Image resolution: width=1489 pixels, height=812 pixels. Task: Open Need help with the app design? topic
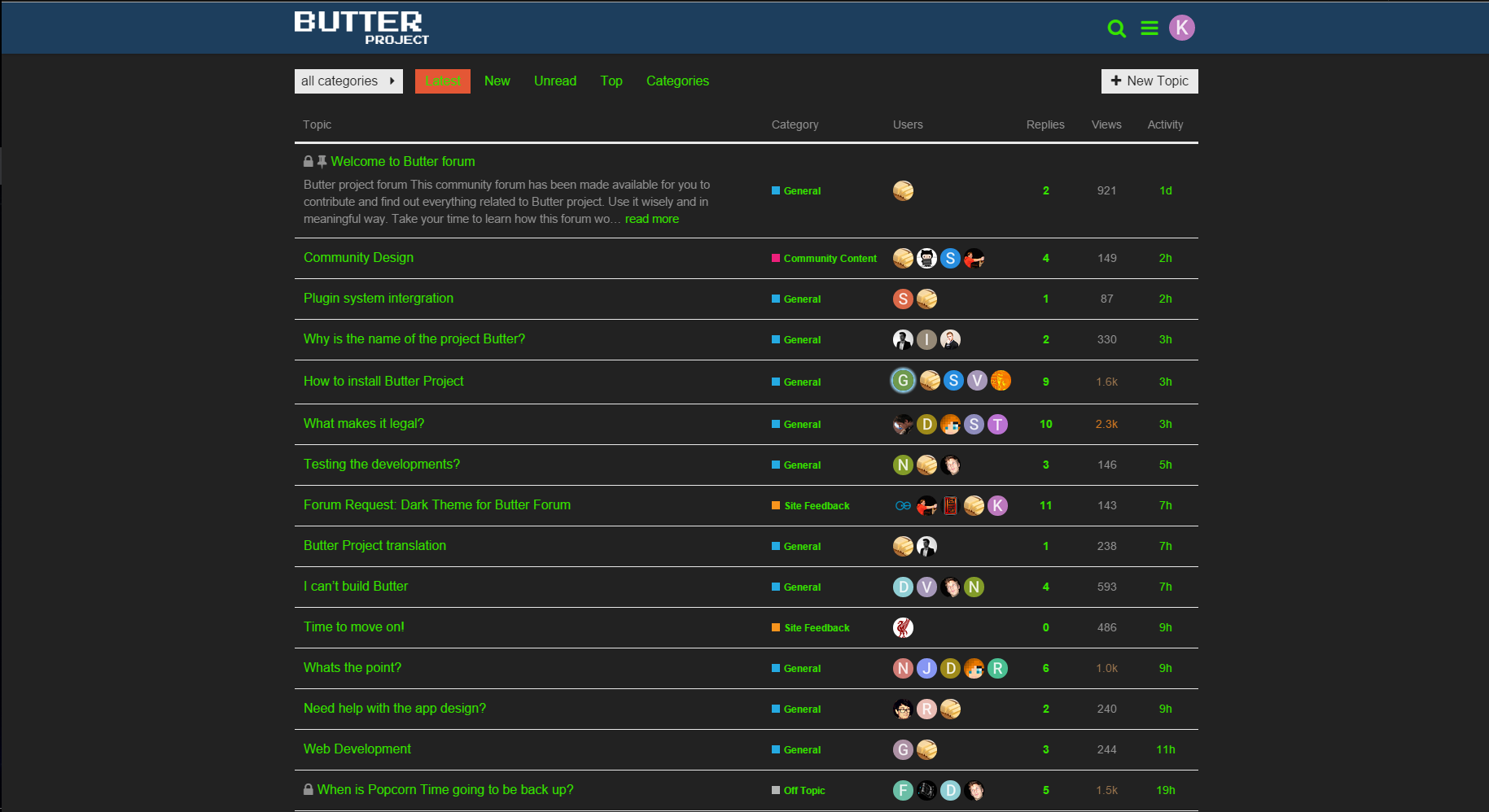395,708
